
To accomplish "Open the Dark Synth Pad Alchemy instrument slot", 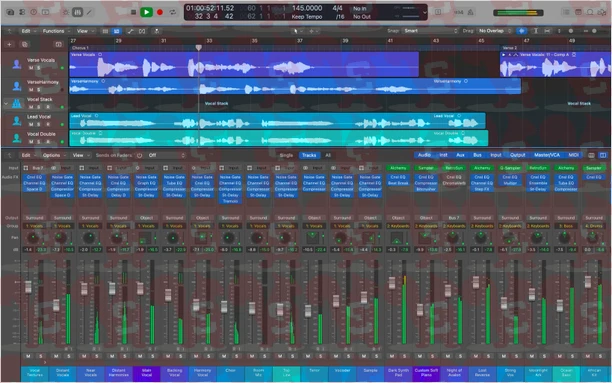I will 398,168.
